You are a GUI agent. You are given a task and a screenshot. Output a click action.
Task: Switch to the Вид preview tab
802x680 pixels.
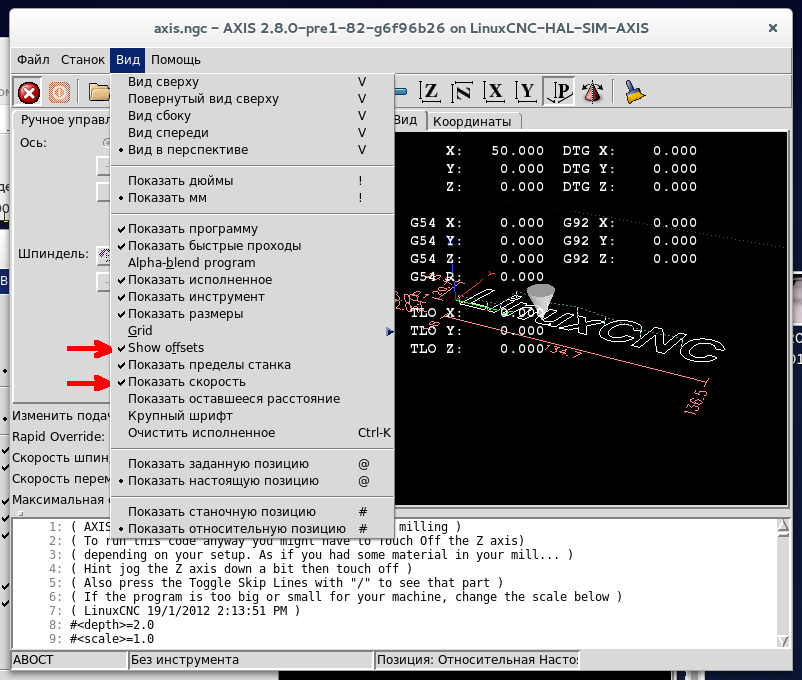click(x=409, y=120)
